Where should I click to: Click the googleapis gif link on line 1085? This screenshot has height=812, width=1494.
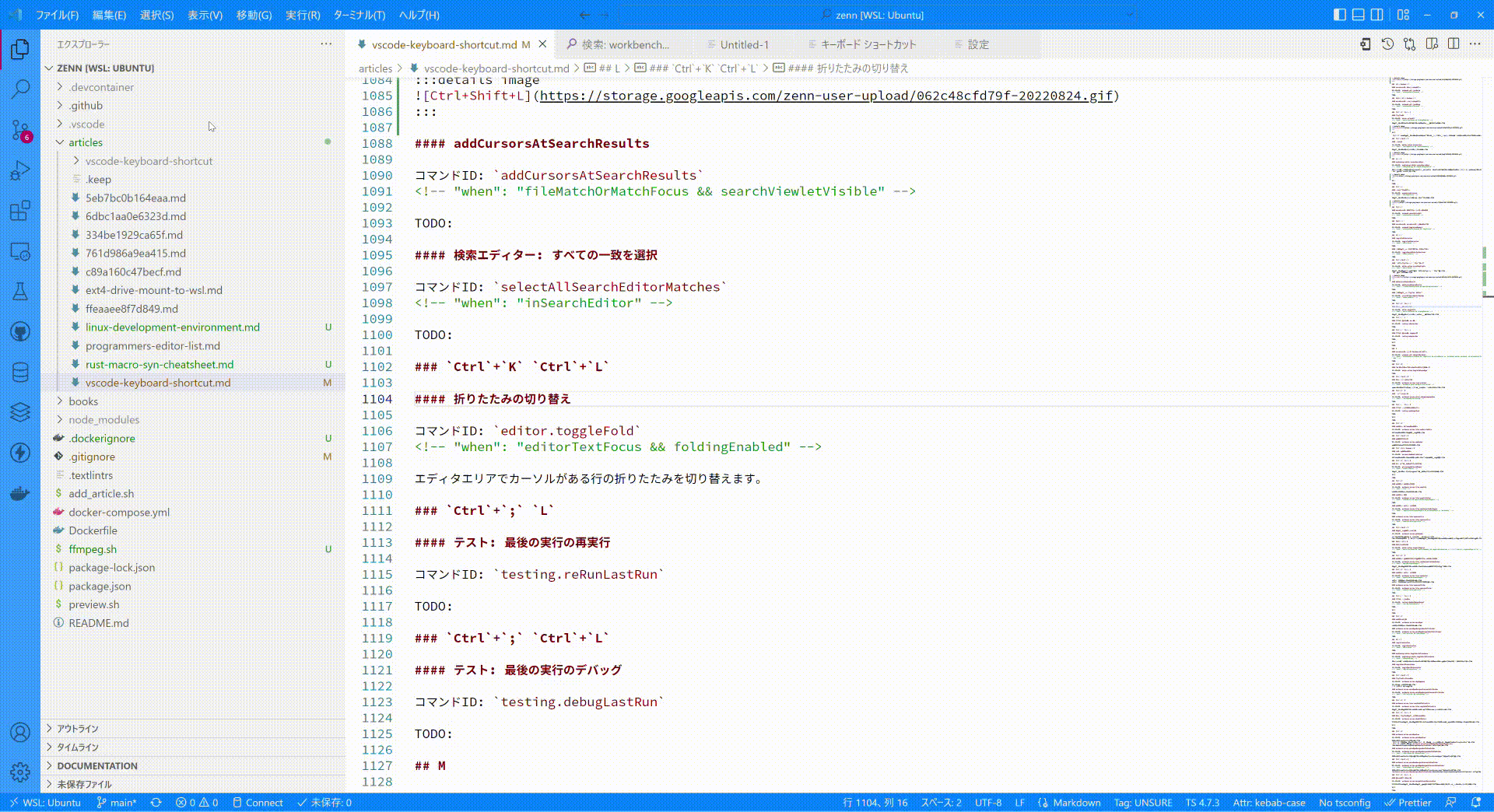tap(826, 96)
